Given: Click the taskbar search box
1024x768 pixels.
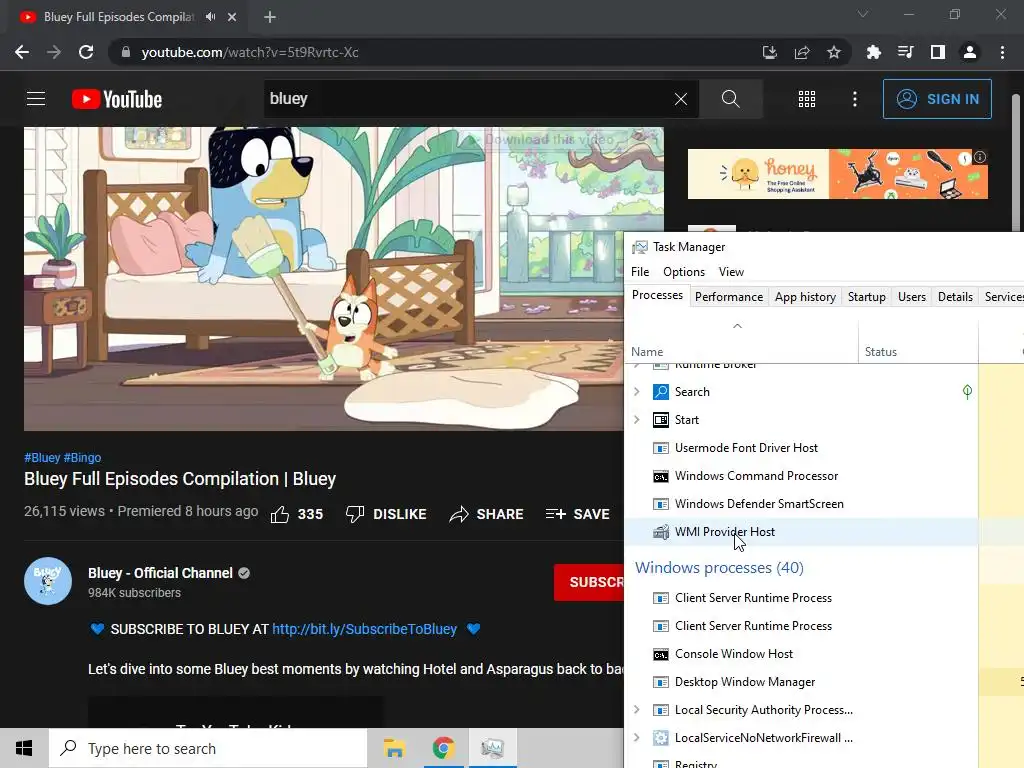Looking at the screenshot, I should point(208,748).
